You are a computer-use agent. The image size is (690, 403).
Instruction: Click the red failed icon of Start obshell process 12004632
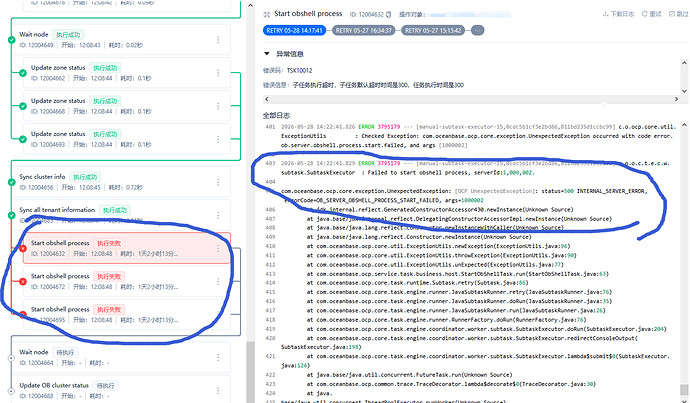[x=23, y=249]
